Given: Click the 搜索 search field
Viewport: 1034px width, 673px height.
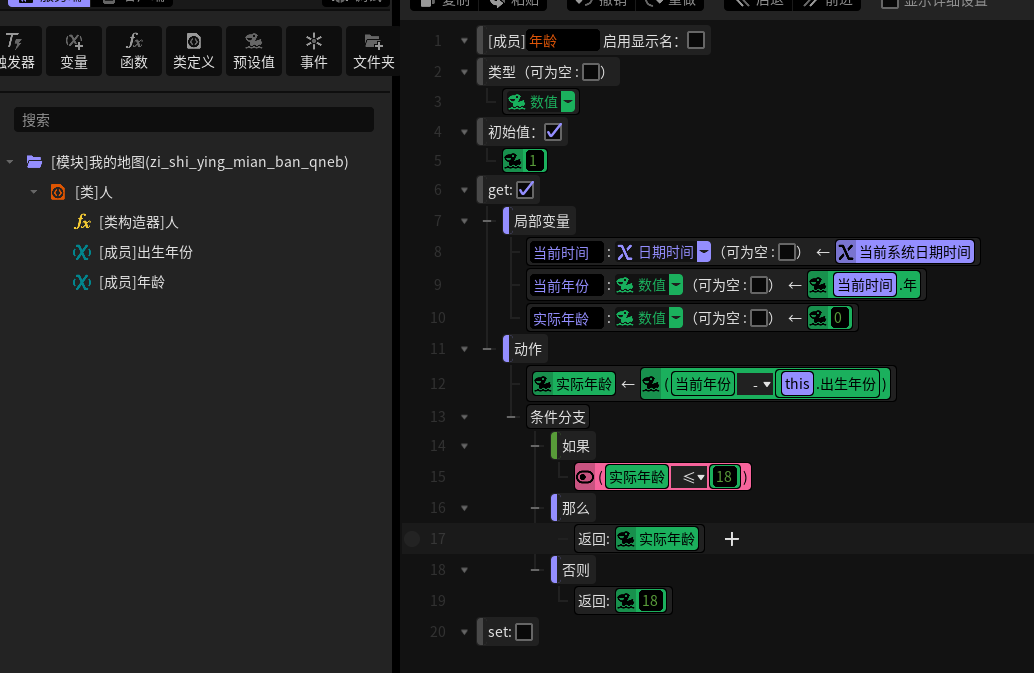Looking at the screenshot, I should [194, 120].
